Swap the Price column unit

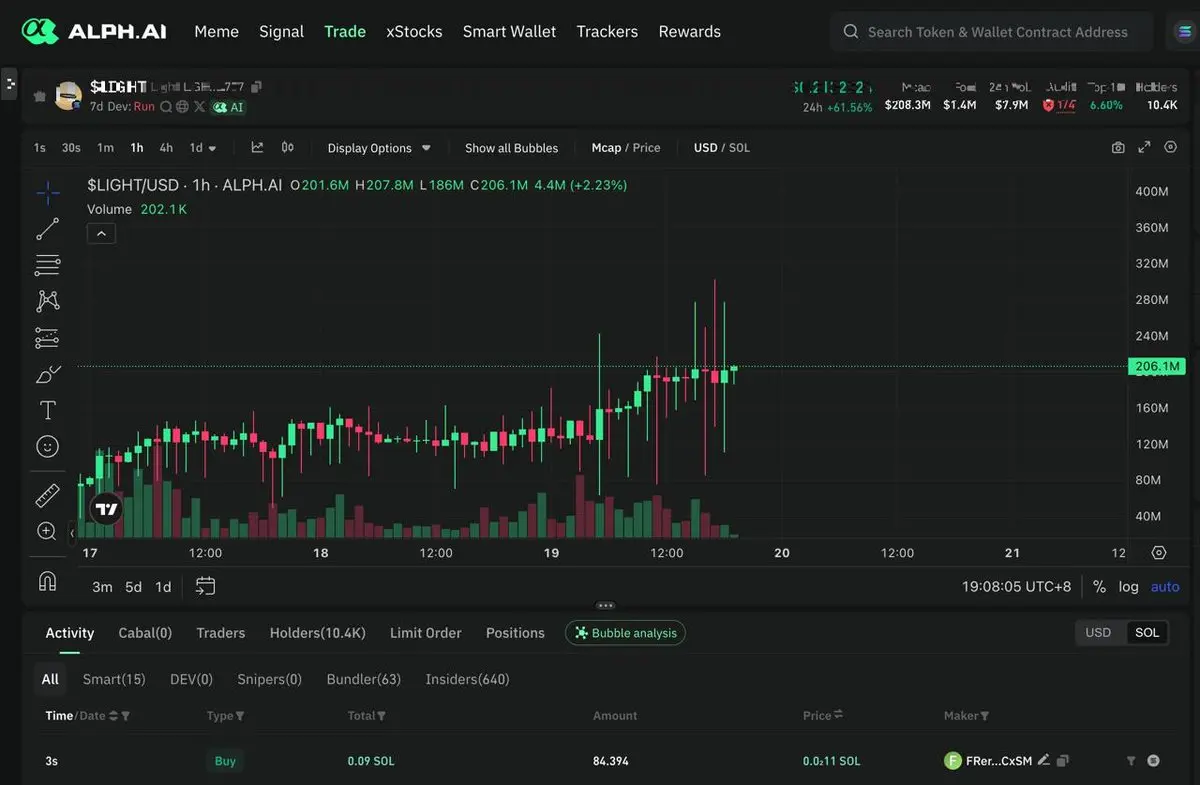pyautogui.click(x=838, y=715)
